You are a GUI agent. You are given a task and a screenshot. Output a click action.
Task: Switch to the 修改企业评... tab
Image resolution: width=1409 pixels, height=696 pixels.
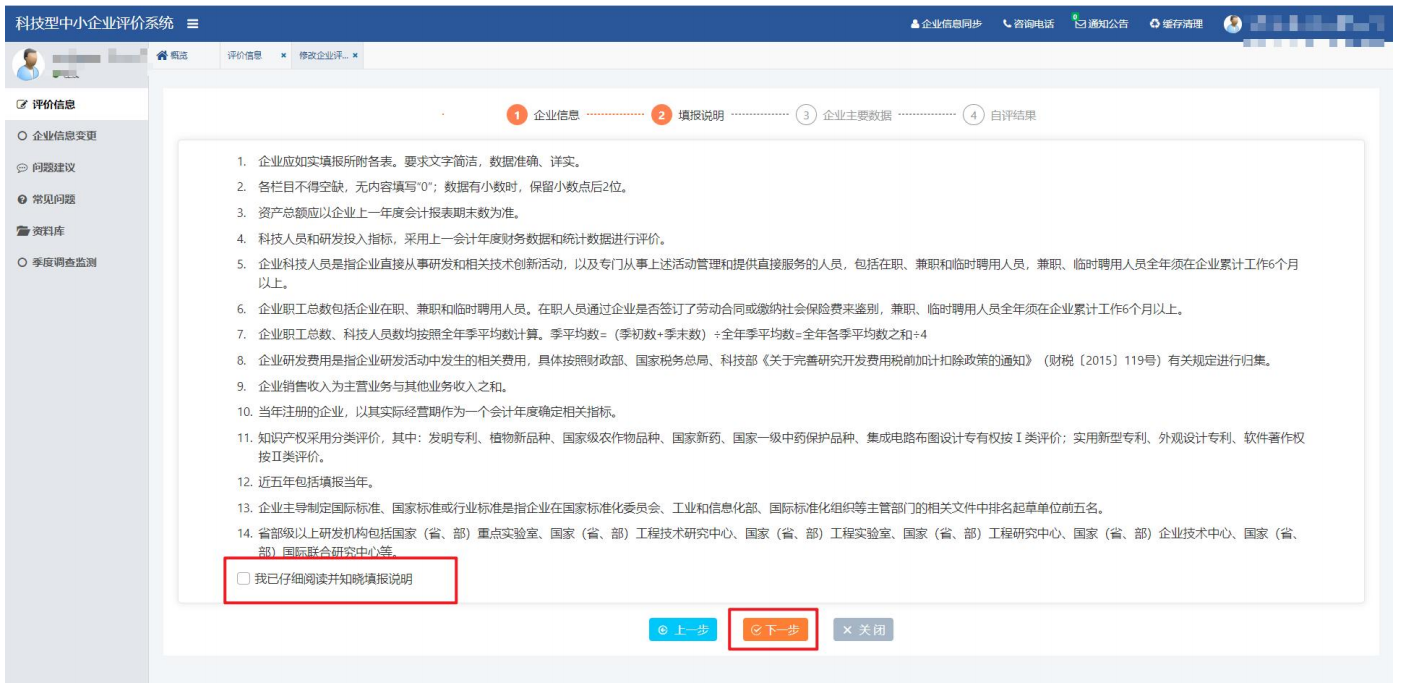tap(322, 56)
